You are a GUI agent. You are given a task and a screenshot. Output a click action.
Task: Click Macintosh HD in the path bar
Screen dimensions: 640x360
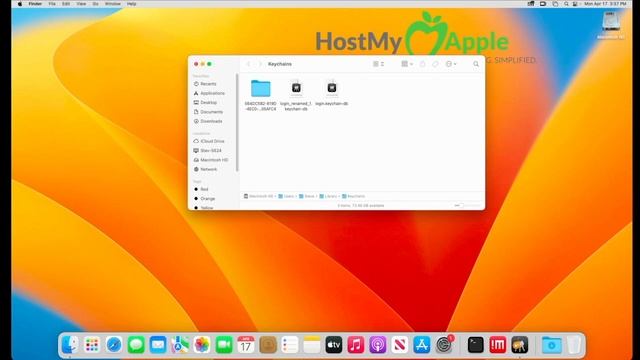pyautogui.click(x=258, y=196)
